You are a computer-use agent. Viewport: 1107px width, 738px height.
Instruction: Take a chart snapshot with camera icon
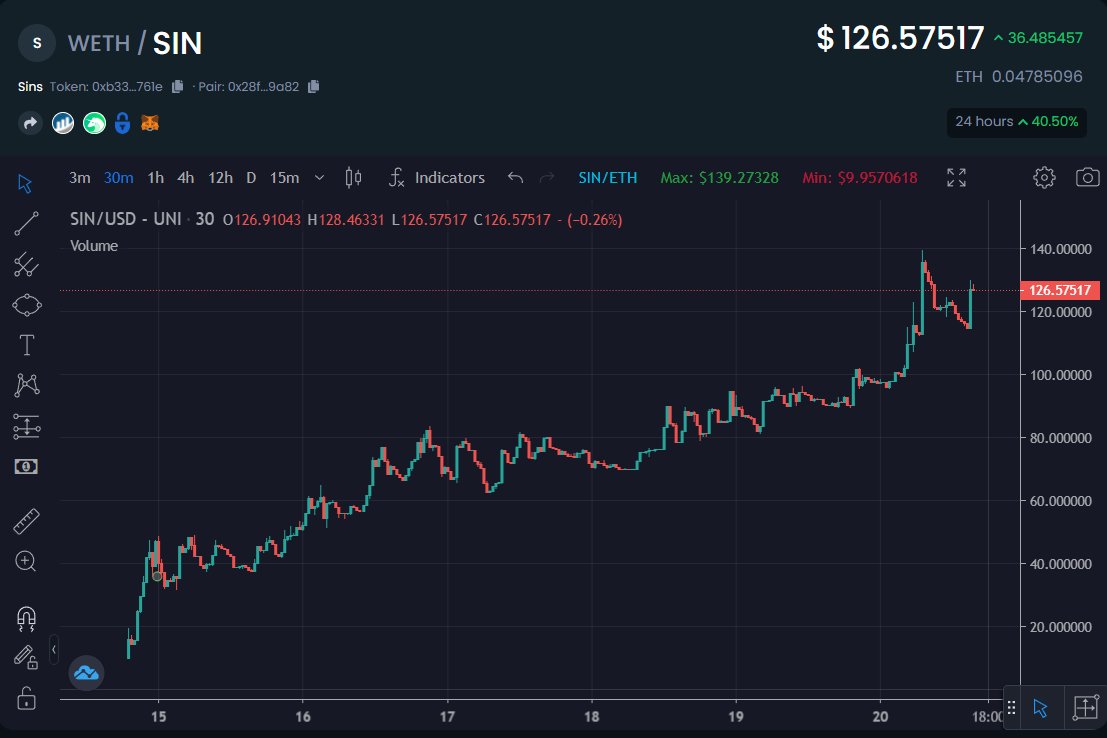pyautogui.click(x=1087, y=177)
